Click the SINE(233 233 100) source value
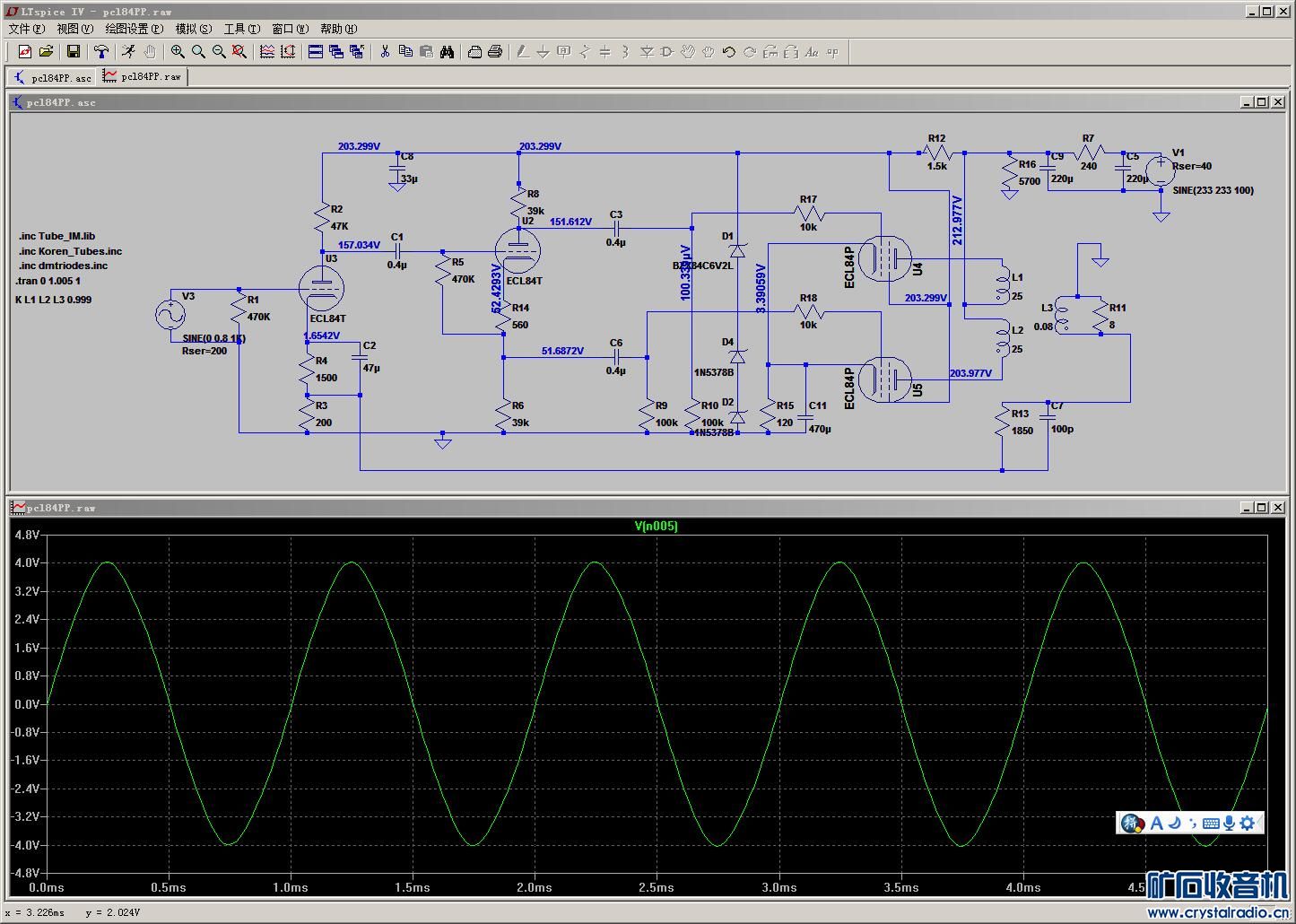 pos(1213,190)
